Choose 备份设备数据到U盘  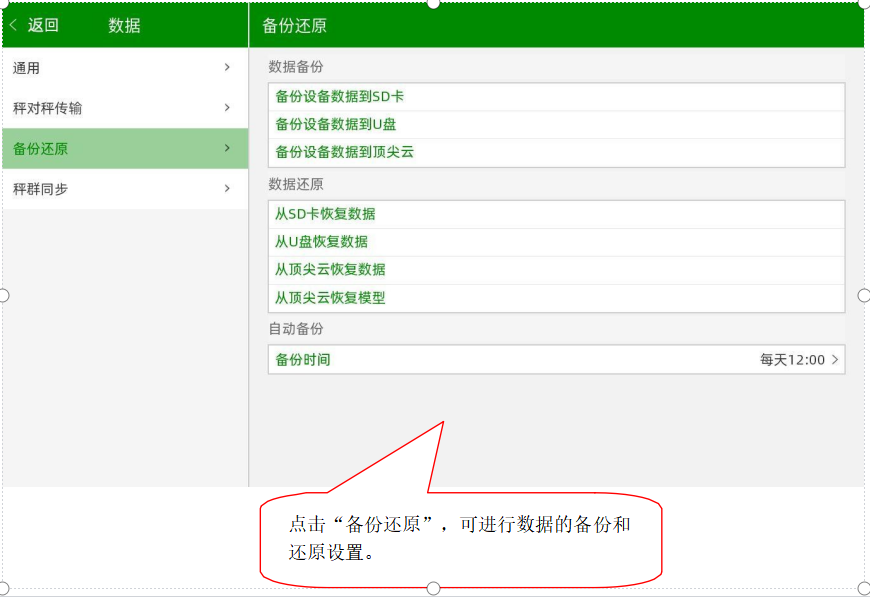[x=557, y=124]
